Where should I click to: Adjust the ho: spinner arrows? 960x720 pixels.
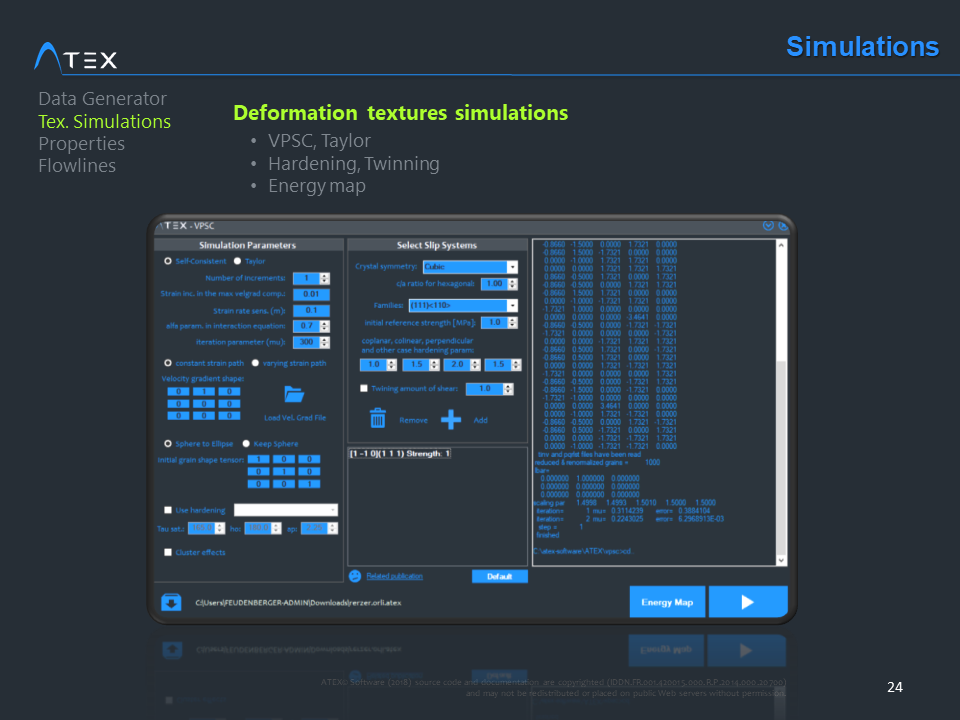[276, 528]
